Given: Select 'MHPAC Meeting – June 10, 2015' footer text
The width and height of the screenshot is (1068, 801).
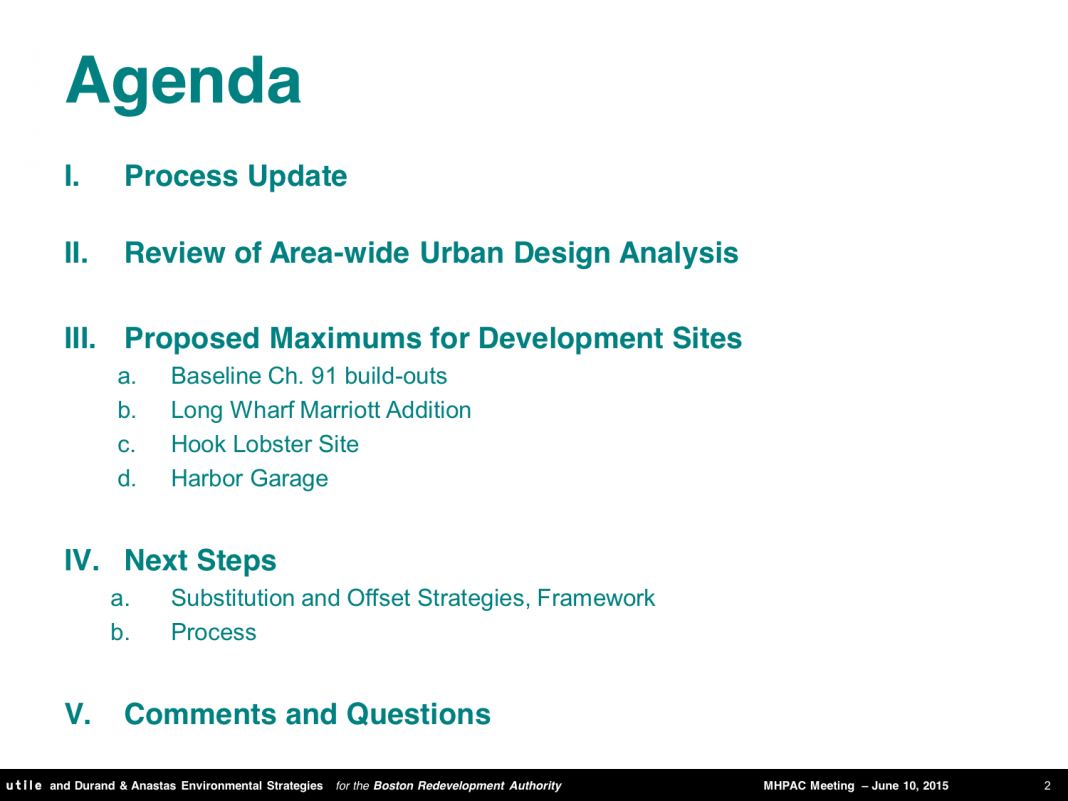Looking at the screenshot, I should pos(856,785).
